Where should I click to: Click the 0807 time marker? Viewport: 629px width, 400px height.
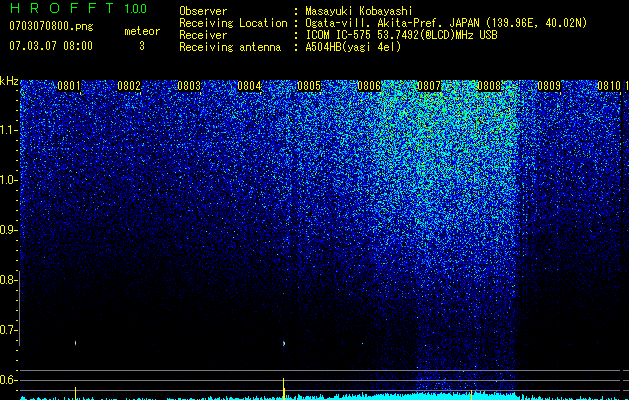[429, 86]
